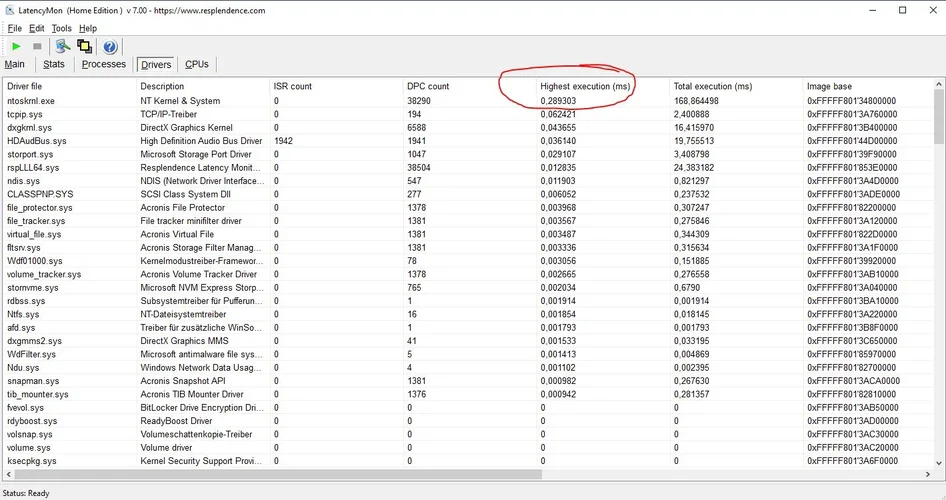
Task: Select the CLASSPNP.SYS row
Action: point(468,194)
